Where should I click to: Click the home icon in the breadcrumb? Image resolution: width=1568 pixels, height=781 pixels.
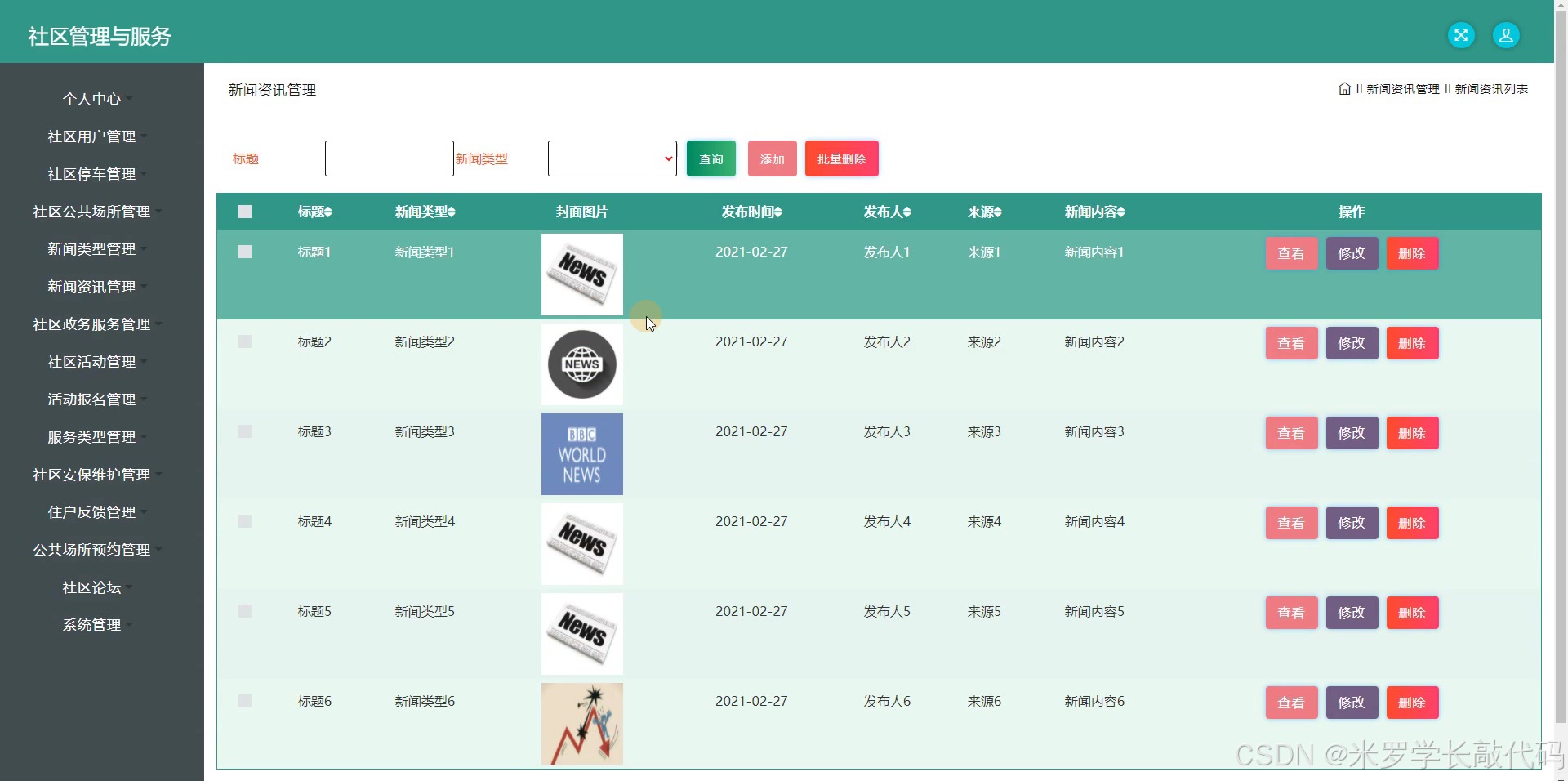pyautogui.click(x=1344, y=89)
